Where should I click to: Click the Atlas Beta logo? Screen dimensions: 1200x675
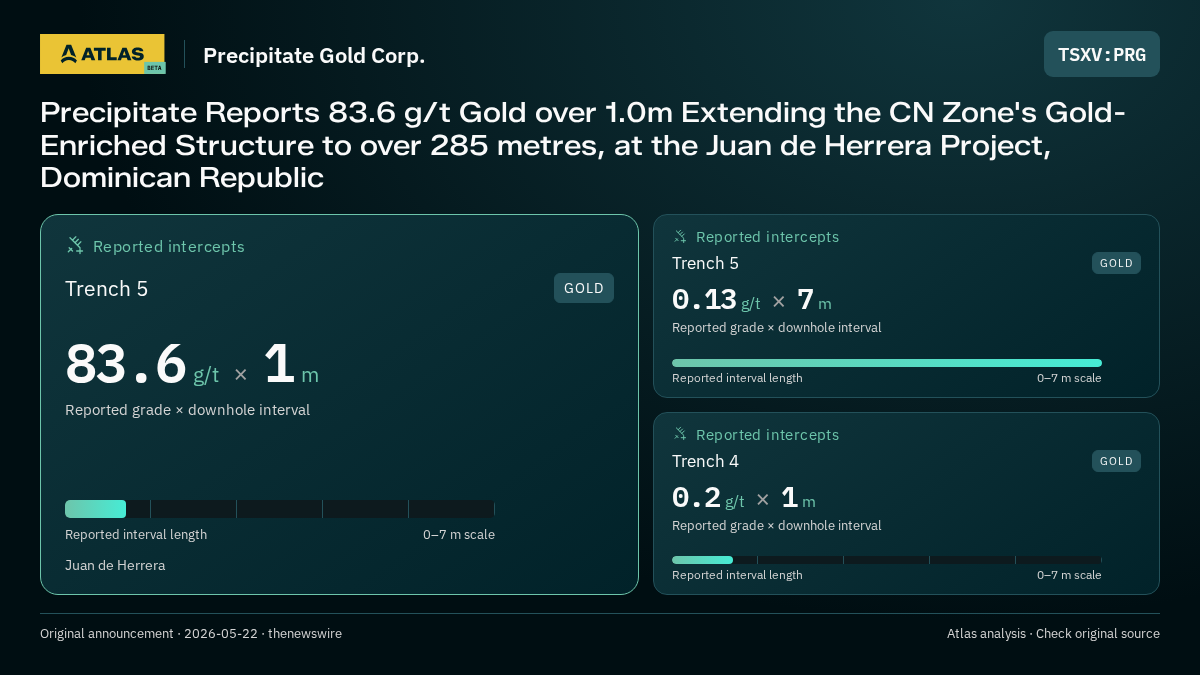point(102,54)
